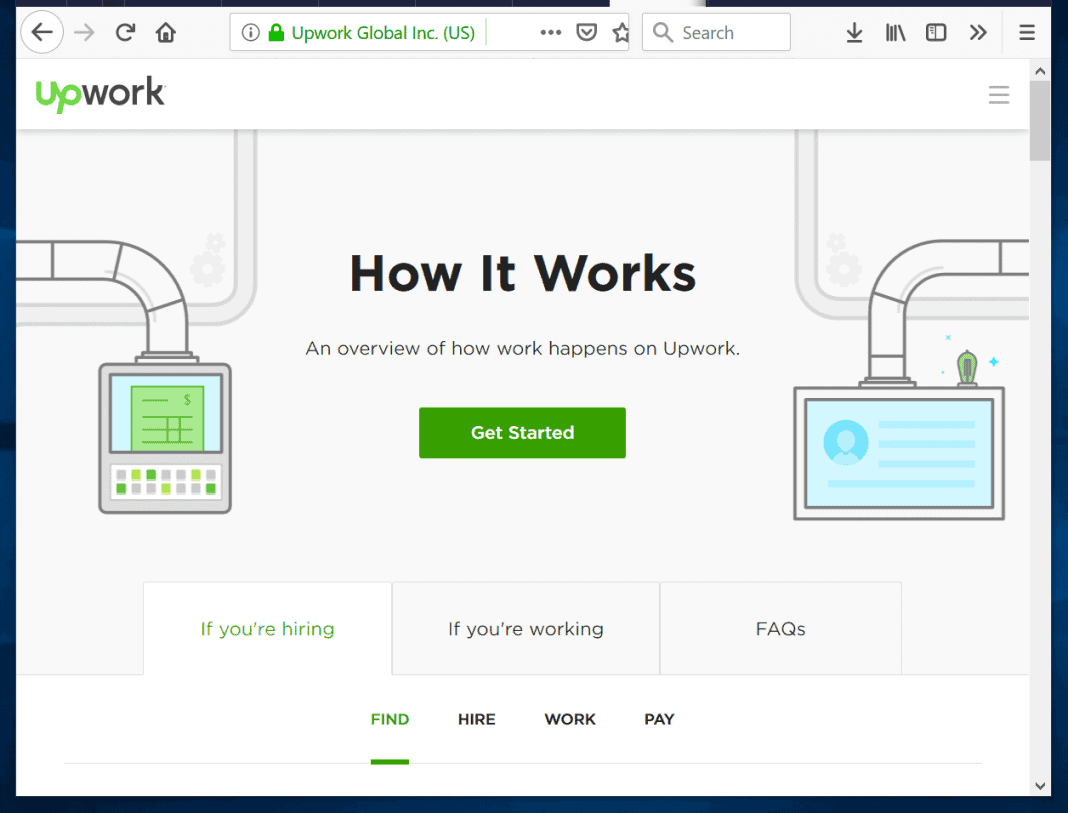
Task: Open the browser home page
Action: point(166,32)
